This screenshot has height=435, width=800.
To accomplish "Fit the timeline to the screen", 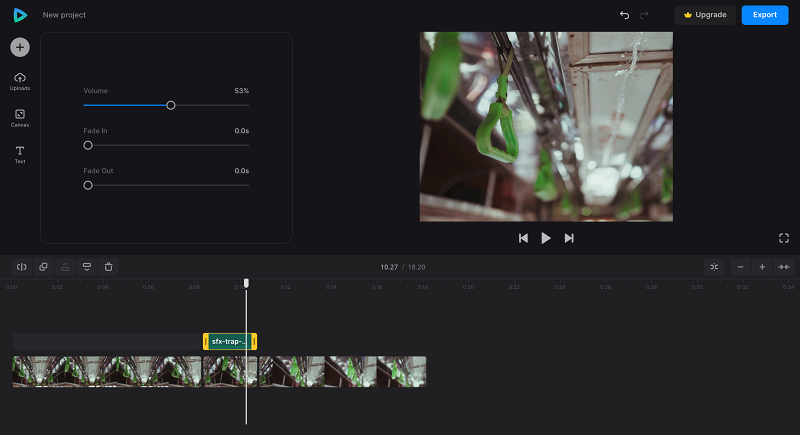I will pos(784,267).
